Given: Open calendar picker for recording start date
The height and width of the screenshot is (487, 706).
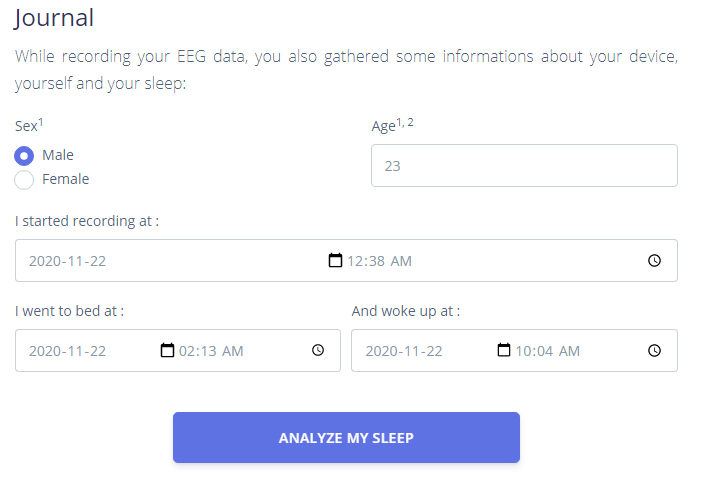Looking at the screenshot, I should coord(335,261).
